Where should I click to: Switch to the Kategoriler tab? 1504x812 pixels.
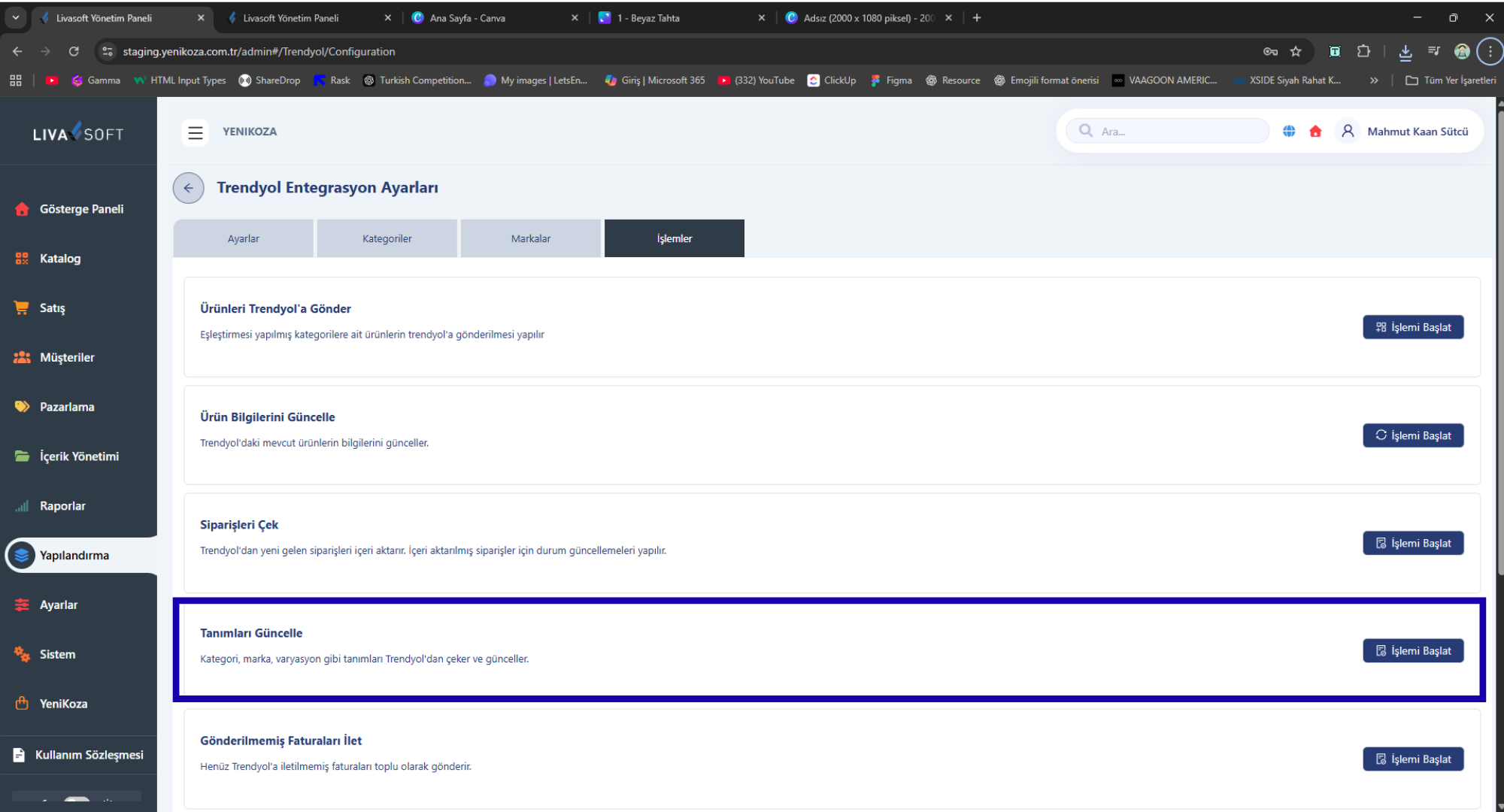click(387, 238)
